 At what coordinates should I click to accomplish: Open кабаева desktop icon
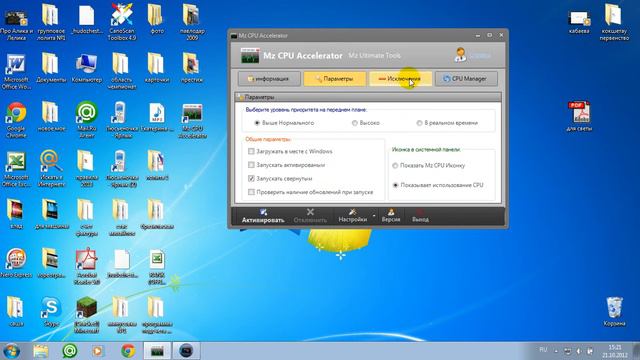(x=579, y=22)
